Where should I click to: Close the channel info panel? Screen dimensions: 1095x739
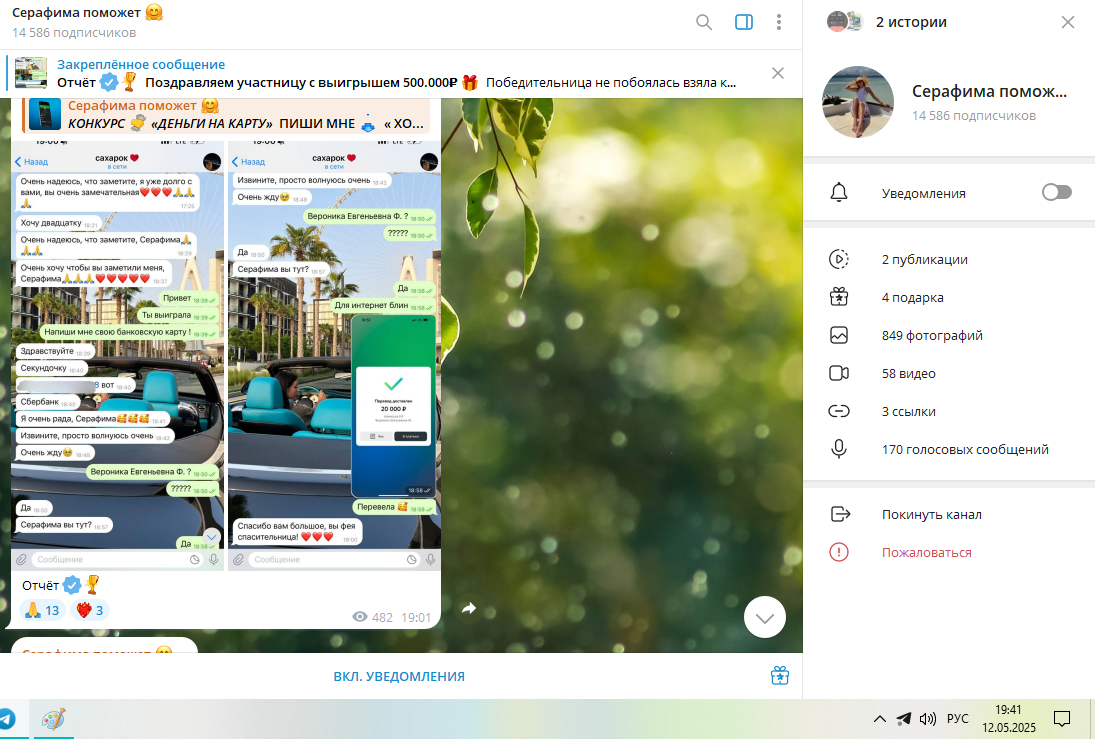1068,22
